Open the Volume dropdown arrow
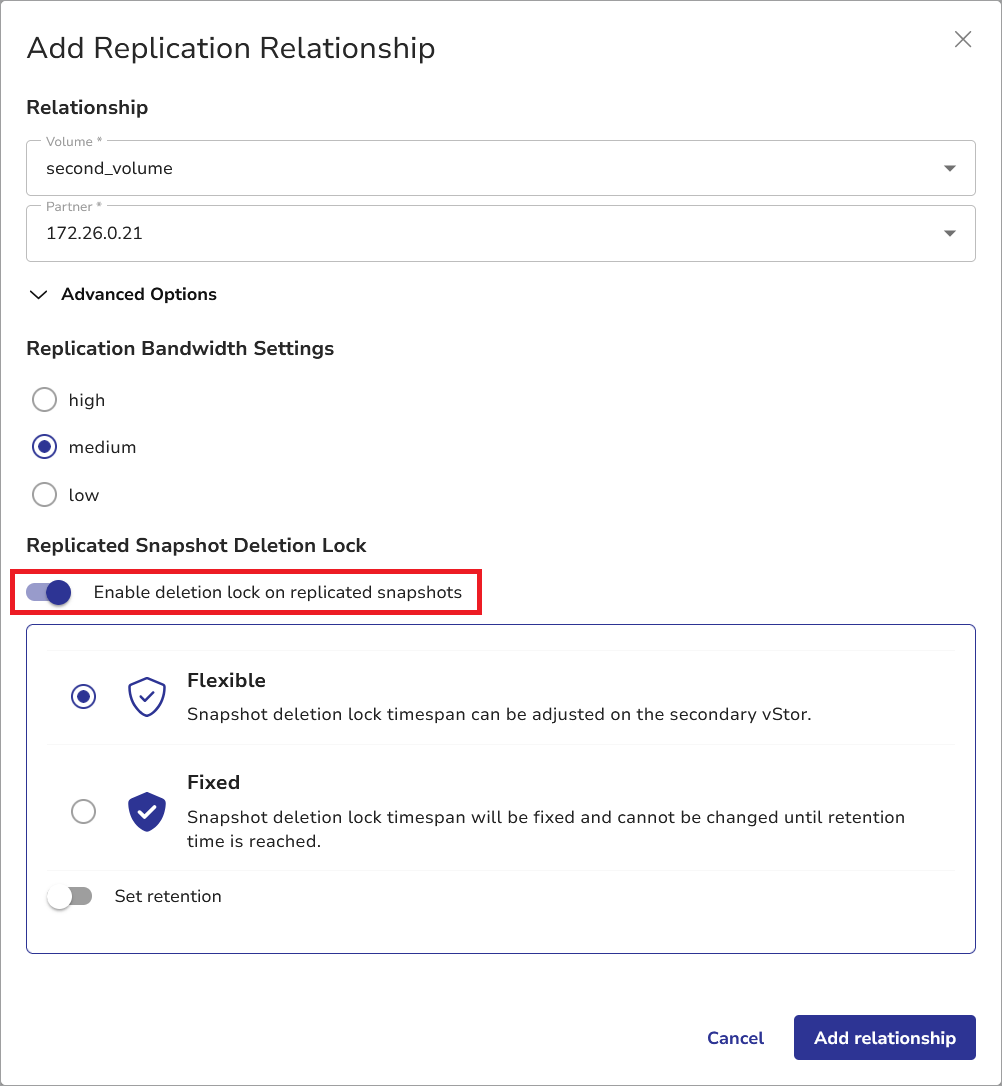The height and width of the screenshot is (1086, 1002). (950, 169)
